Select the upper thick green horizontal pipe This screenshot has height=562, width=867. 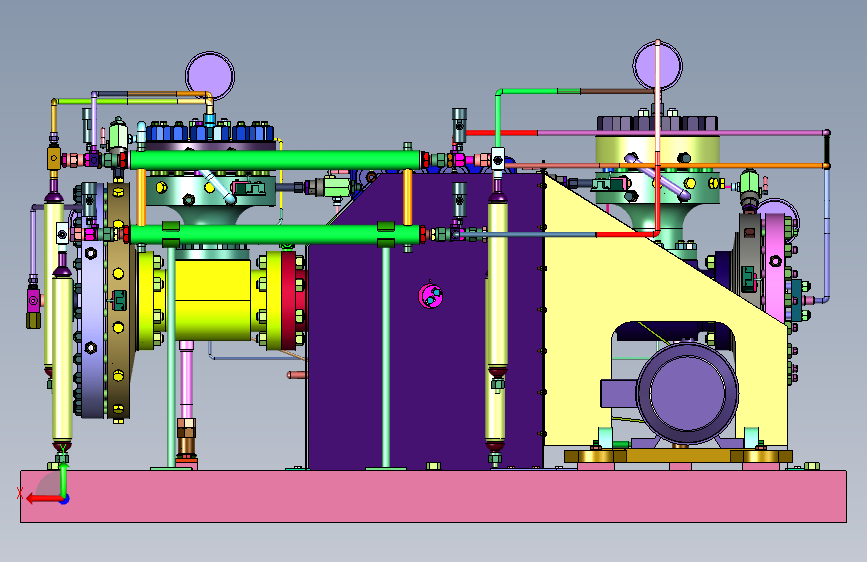[275, 160]
